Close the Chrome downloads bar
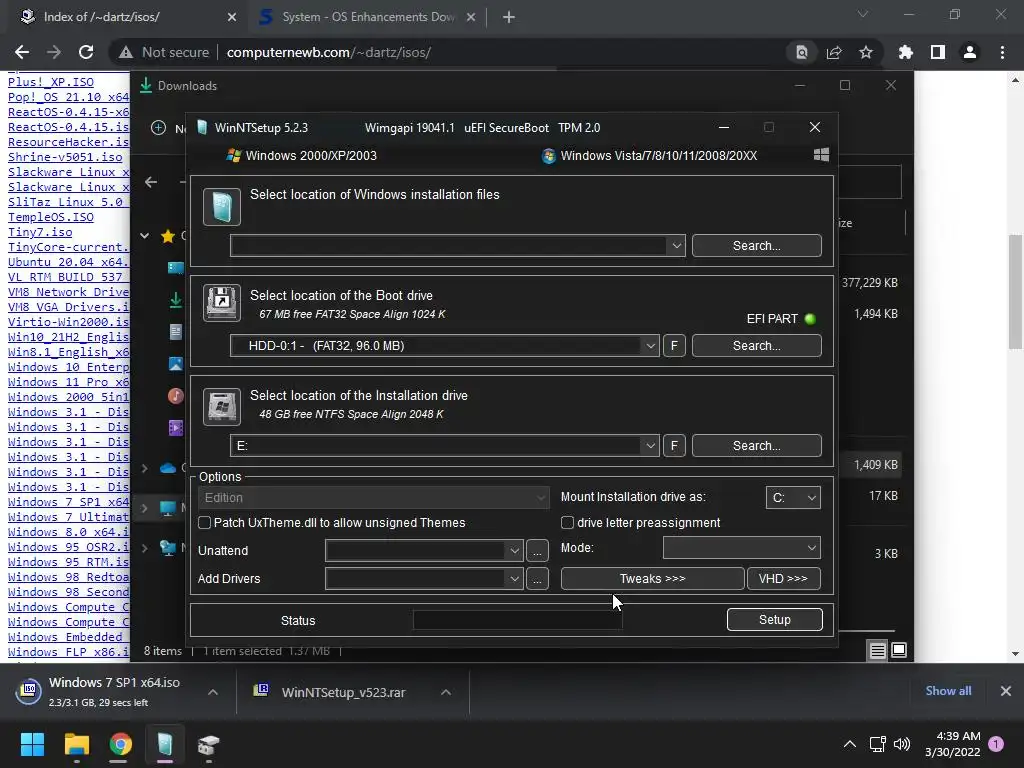 [x=1006, y=691]
